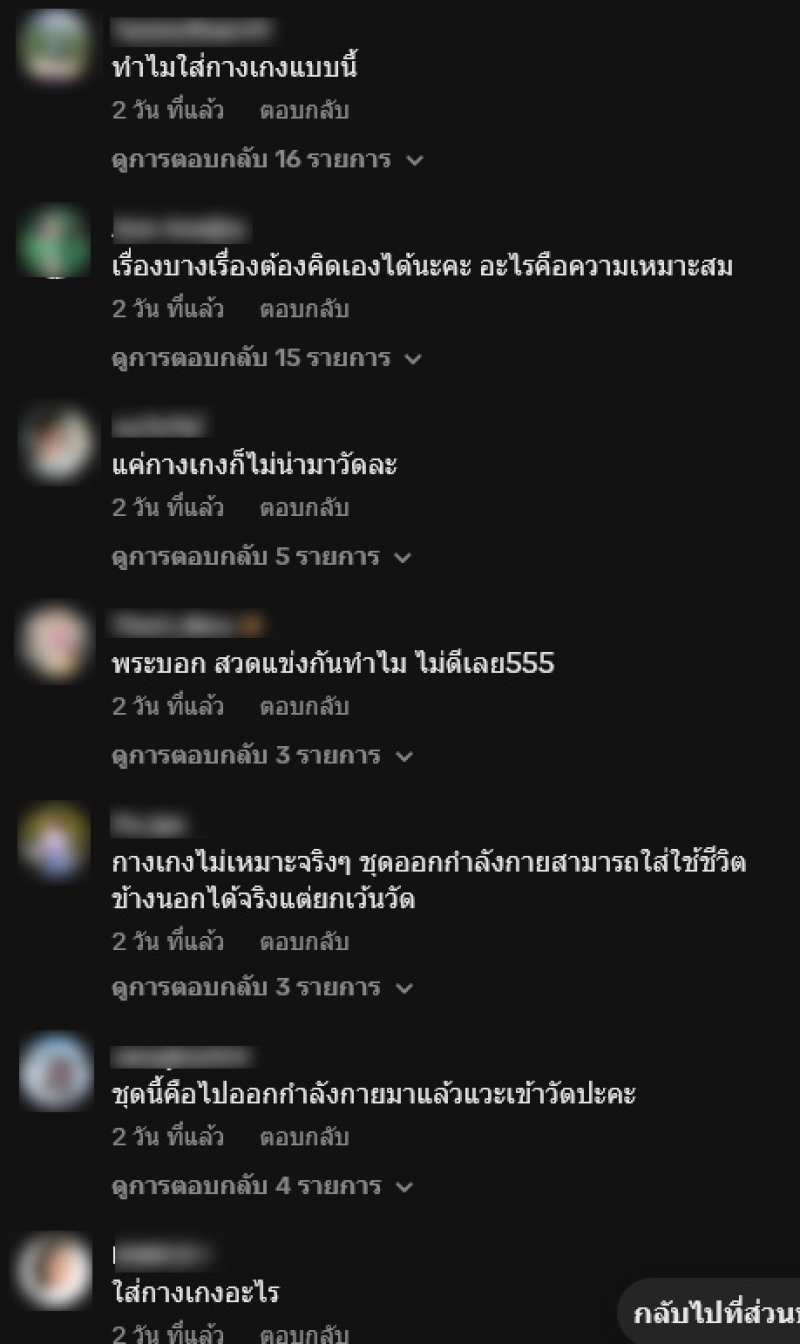This screenshot has height=1344, width=800.
Task: Open avatar beside พระบอก สวดแข่งกันทำไม comment
Action: [x=54, y=640]
